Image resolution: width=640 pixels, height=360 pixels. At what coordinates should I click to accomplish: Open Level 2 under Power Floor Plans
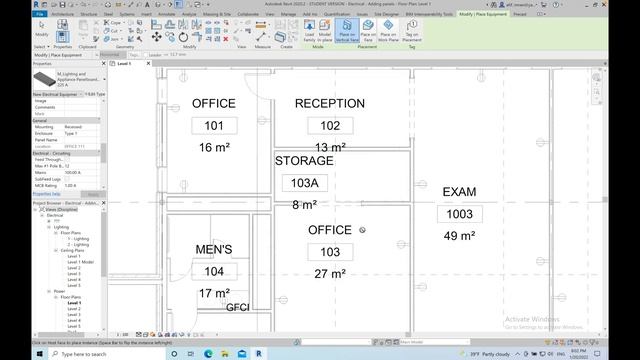coord(74,309)
